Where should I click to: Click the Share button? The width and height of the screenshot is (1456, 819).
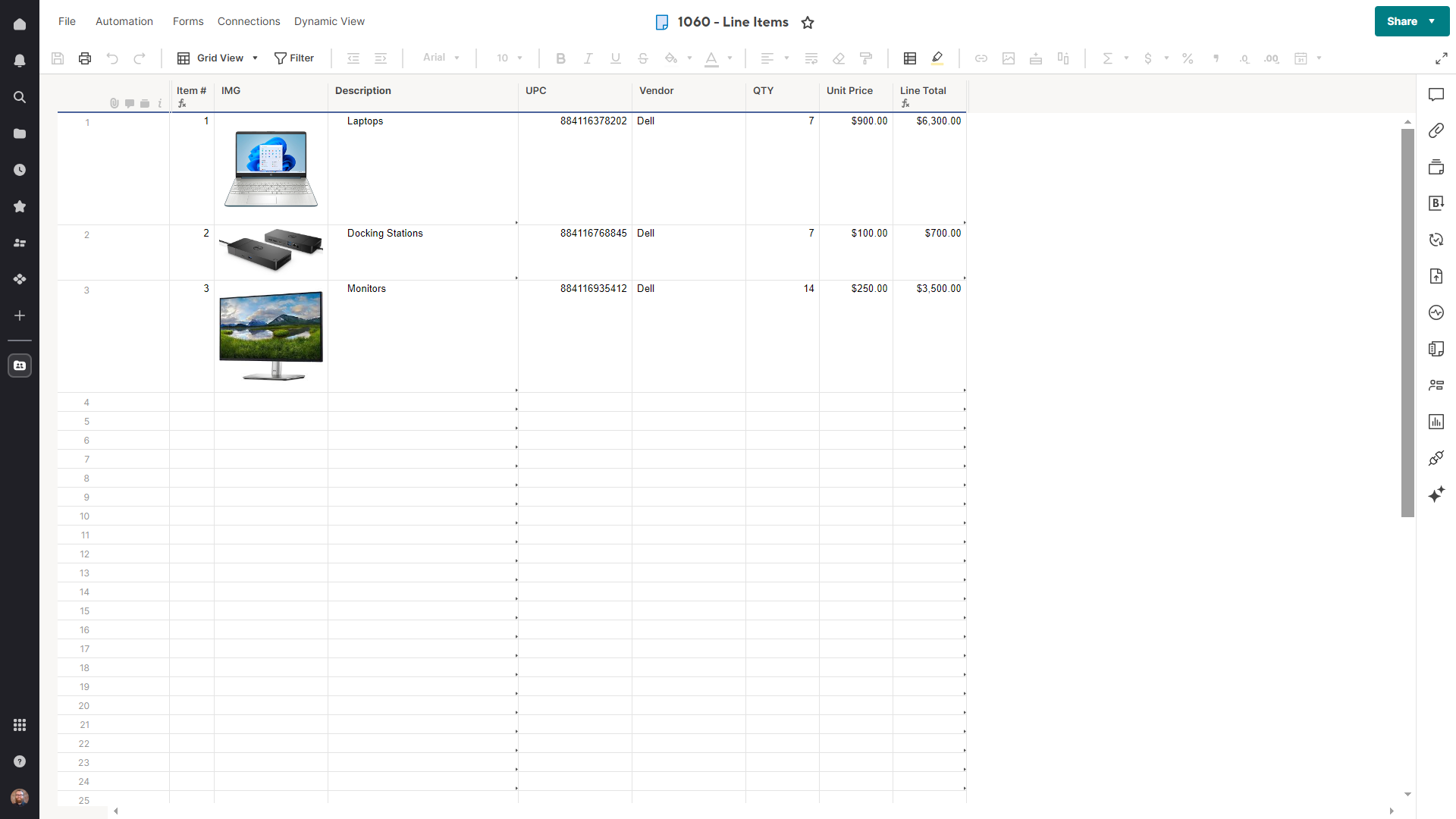tap(1401, 21)
